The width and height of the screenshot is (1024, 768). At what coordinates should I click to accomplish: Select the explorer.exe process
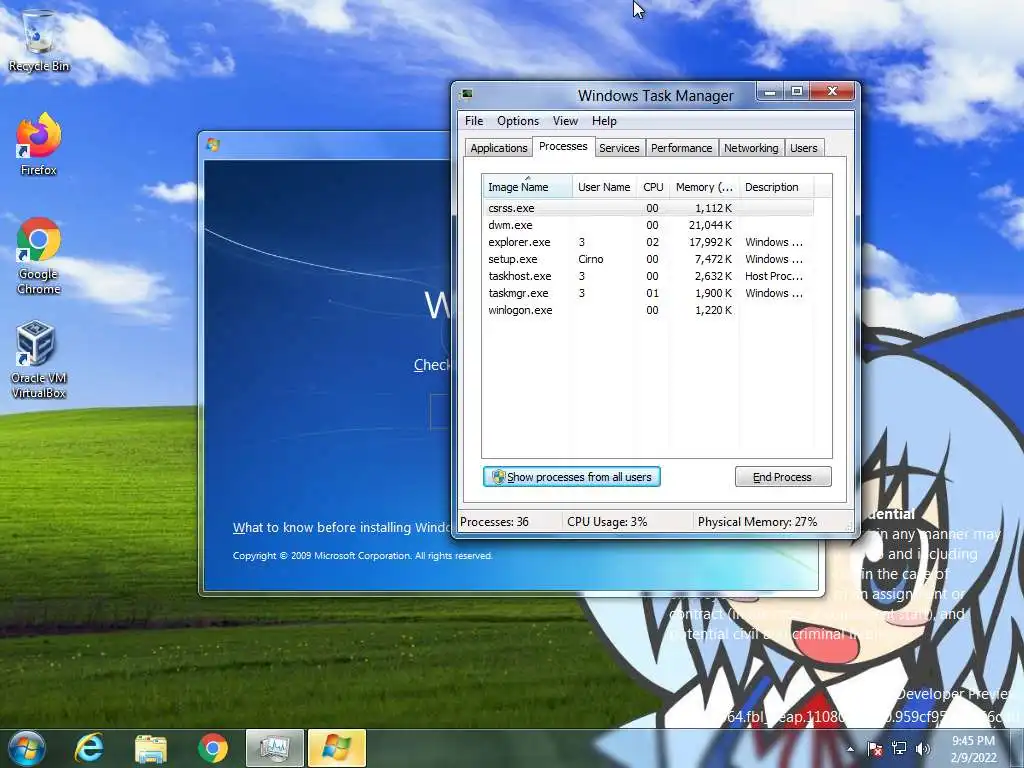click(648, 242)
